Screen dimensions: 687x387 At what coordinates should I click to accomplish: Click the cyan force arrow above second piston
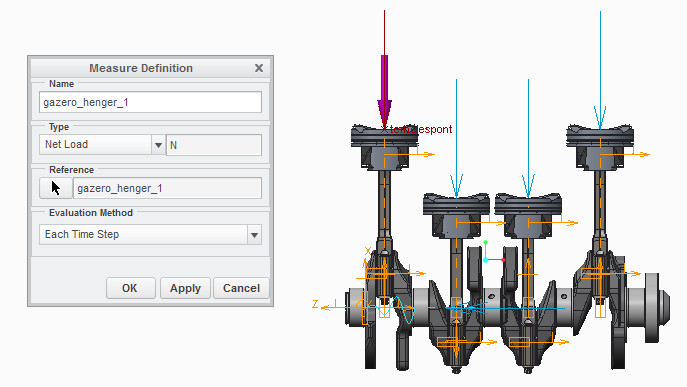(x=456, y=138)
